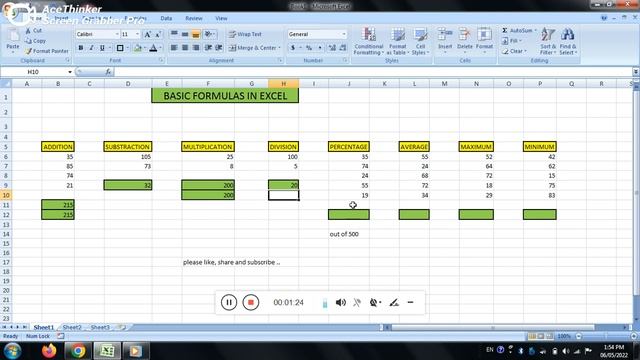640x360 pixels.
Task: Toggle Middle Align
Action: pos(185,34)
